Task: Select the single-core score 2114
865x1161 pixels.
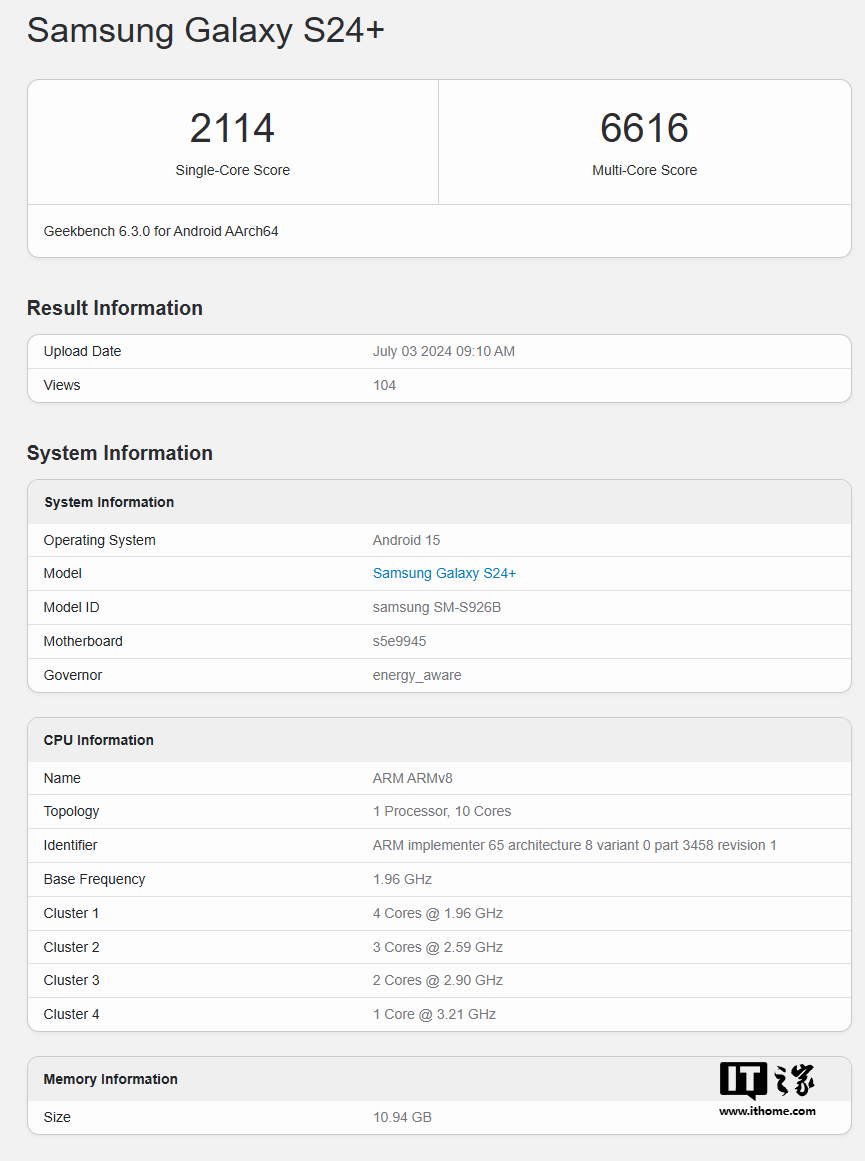Action: 233,128
